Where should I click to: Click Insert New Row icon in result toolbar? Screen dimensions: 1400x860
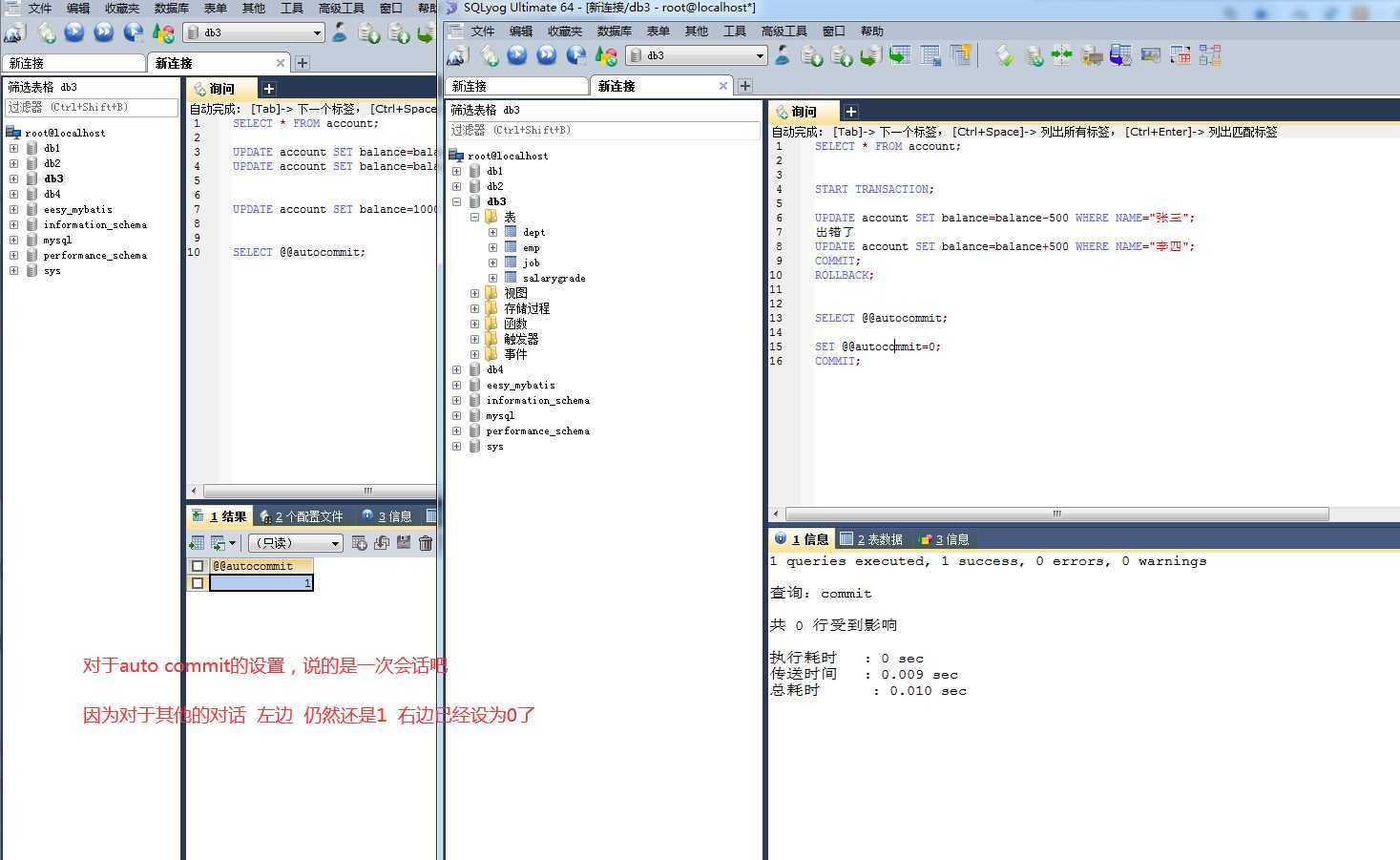tap(359, 543)
